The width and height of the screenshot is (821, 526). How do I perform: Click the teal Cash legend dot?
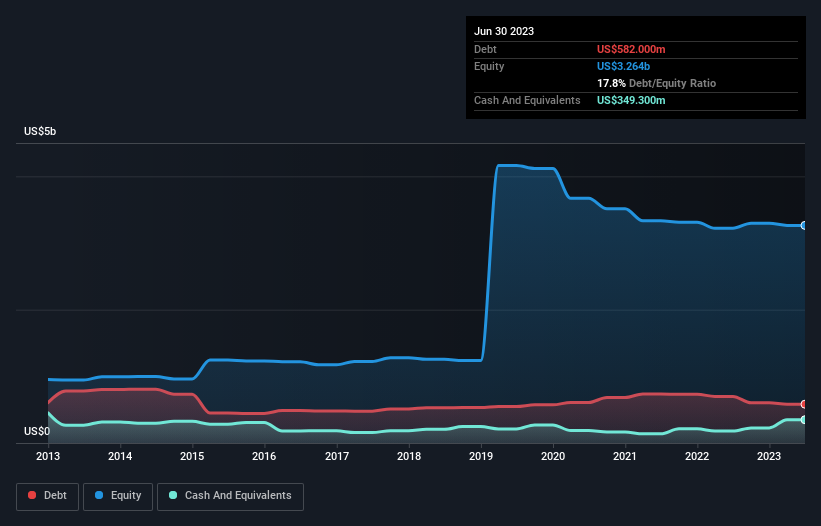173,495
